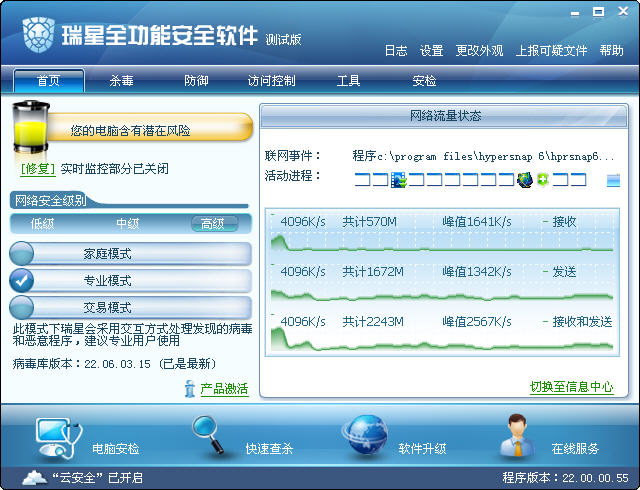This screenshot has height=490, width=640.
Task: Click the 电脑安检 button label
Action: pos(116,449)
